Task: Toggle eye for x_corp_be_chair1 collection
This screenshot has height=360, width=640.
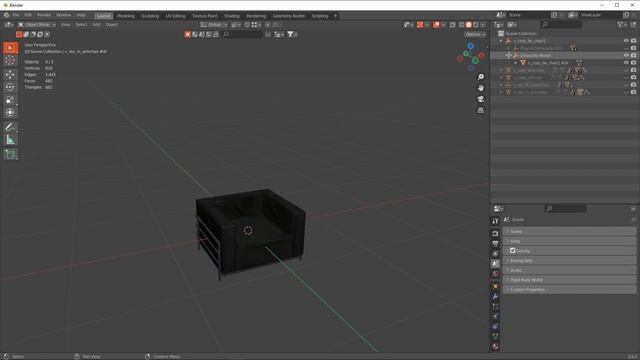Action: [626, 41]
